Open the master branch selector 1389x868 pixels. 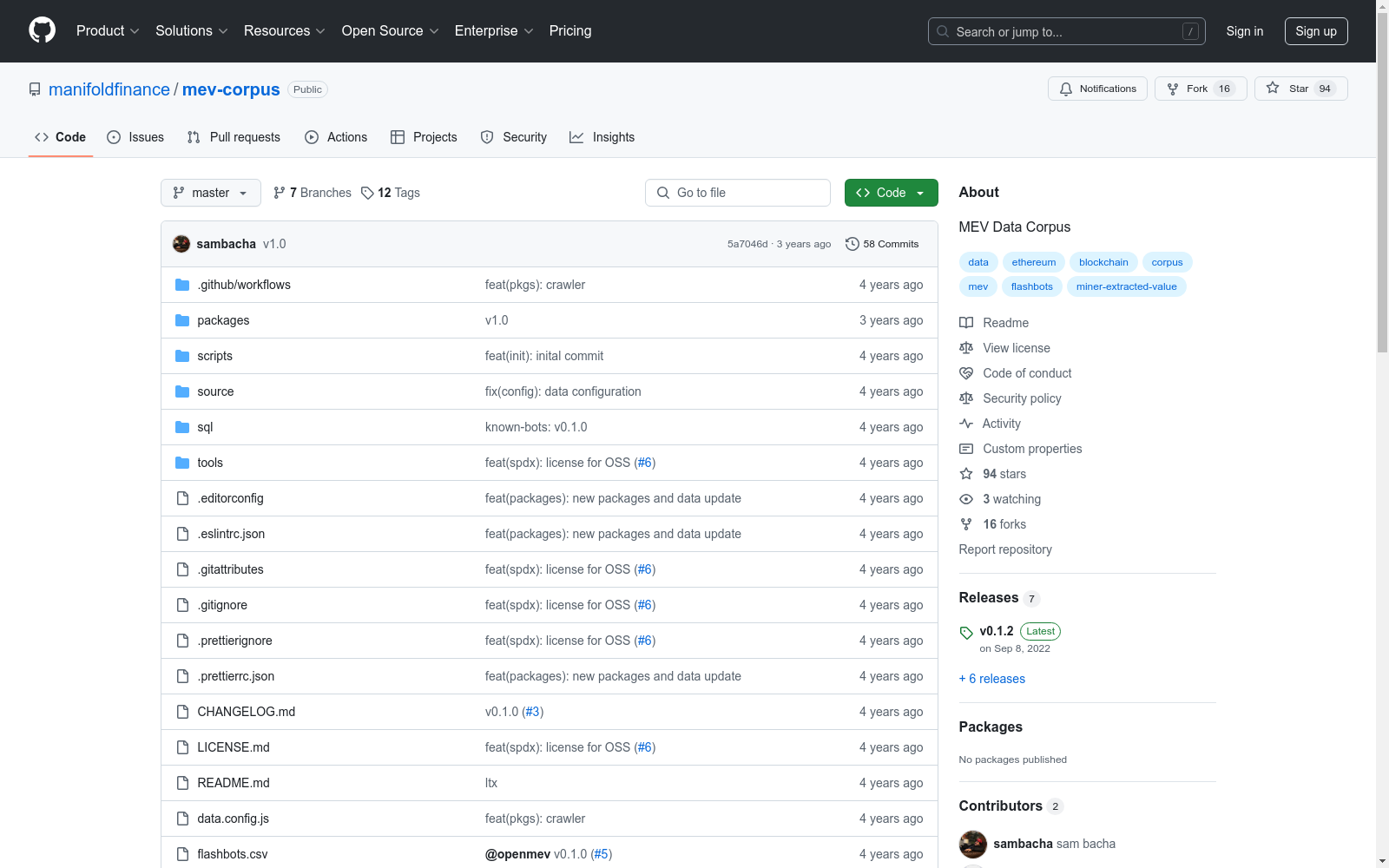[x=211, y=193]
